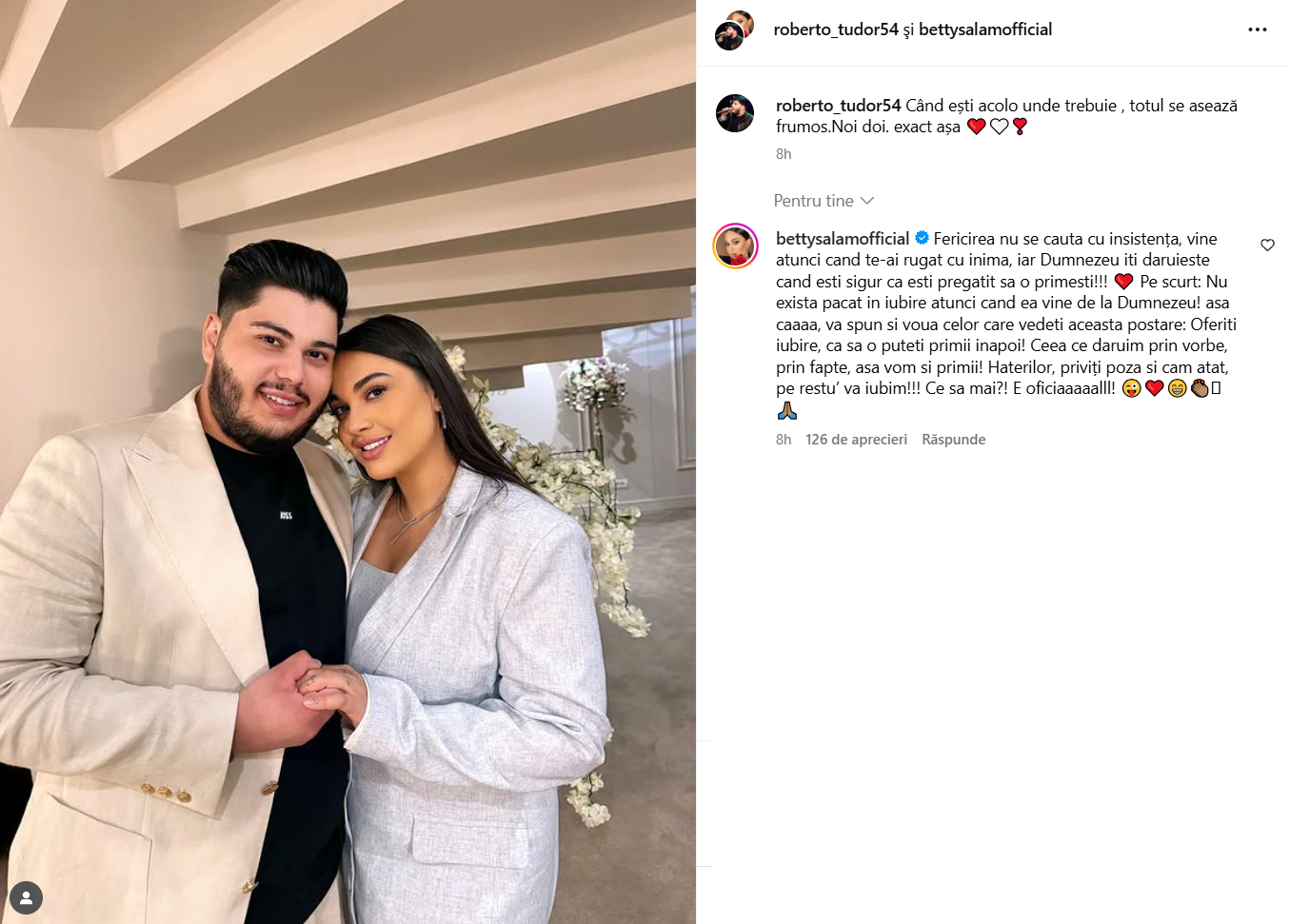Click the 8h timestamp under bettysalamofficial's comment
Image resolution: width=1290 pixels, height=924 pixels.
784,440
